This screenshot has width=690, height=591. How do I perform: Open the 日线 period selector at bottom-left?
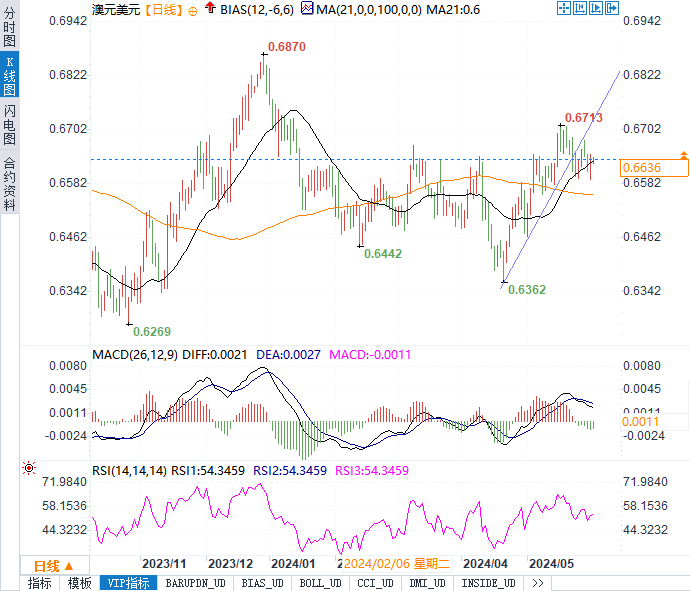(54, 566)
